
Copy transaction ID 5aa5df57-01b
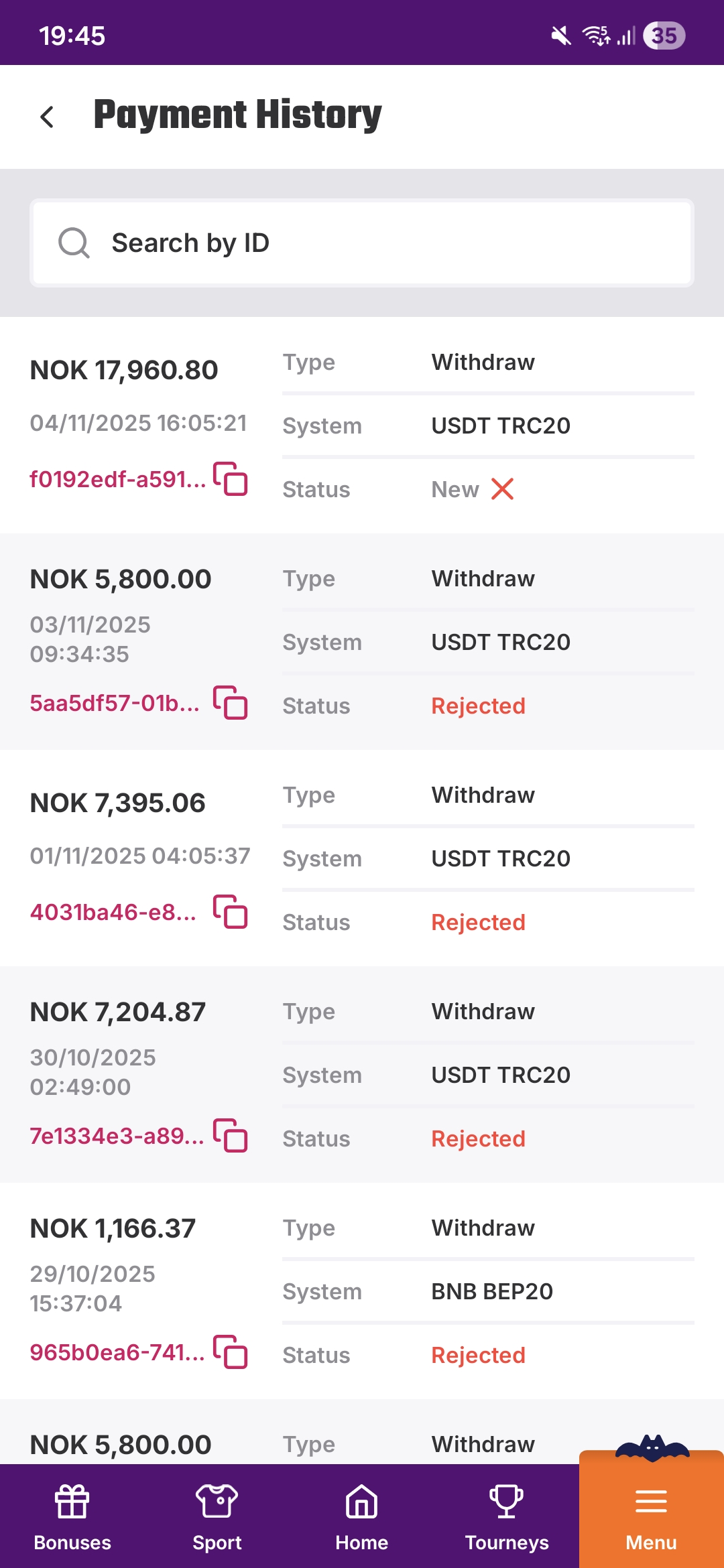point(231,702)
